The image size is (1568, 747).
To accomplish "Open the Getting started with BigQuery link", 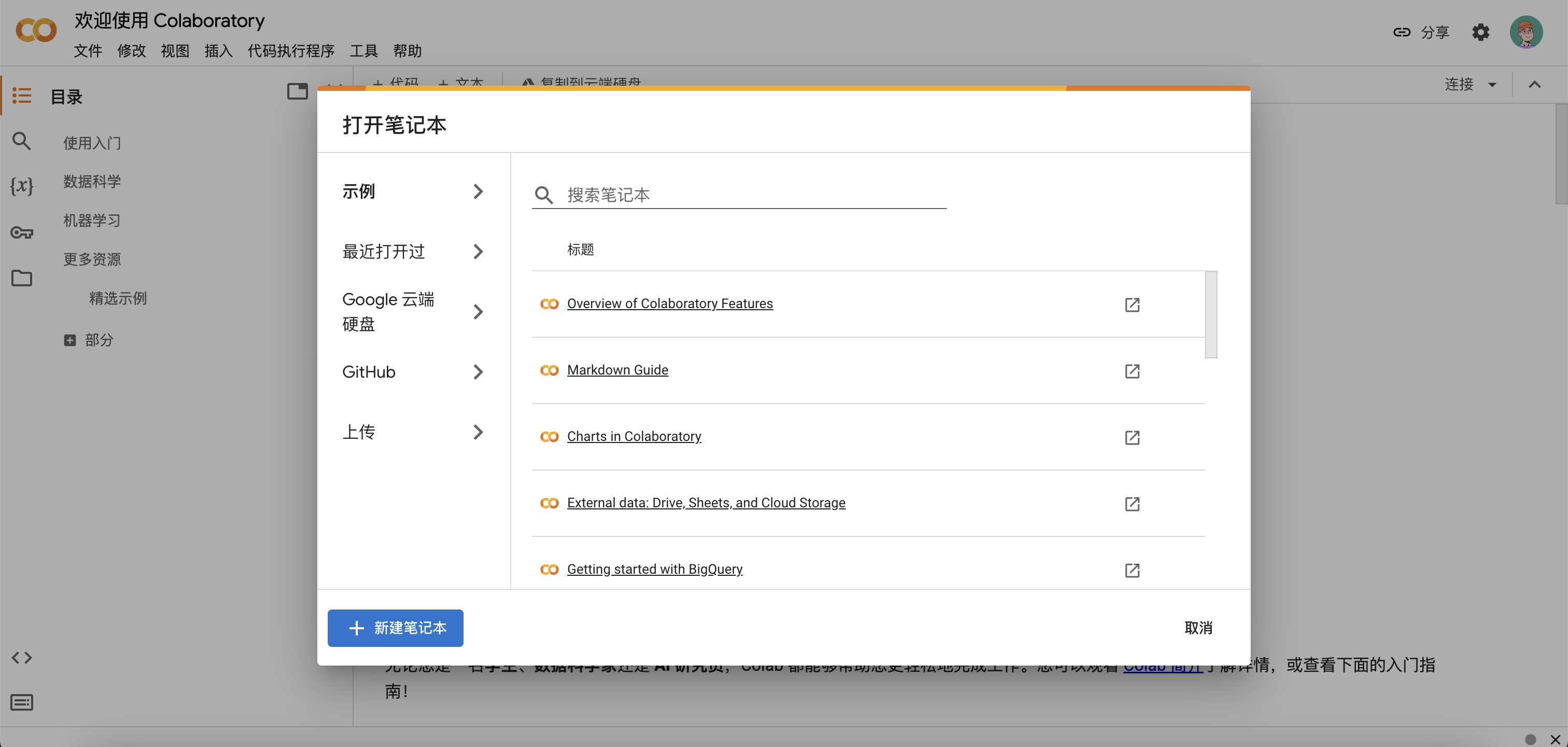I will coord(654,569).
